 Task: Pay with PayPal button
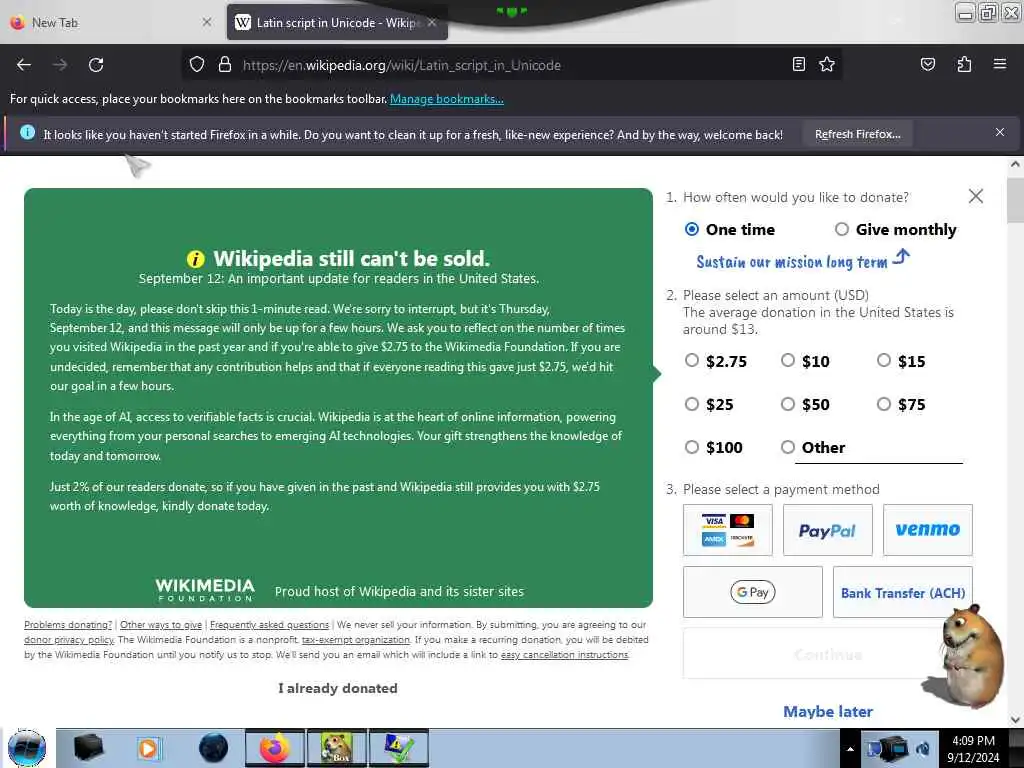(x=827, y=530)
